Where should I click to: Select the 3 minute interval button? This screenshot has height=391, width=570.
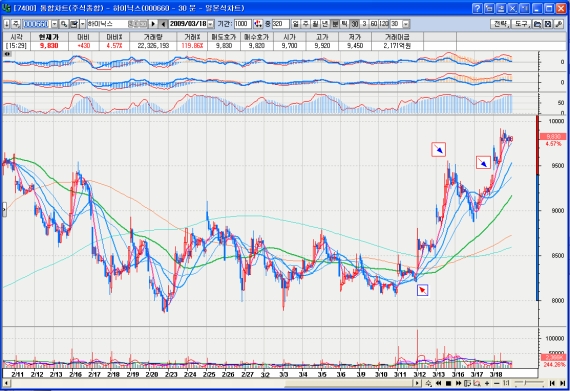pos(364,24)
